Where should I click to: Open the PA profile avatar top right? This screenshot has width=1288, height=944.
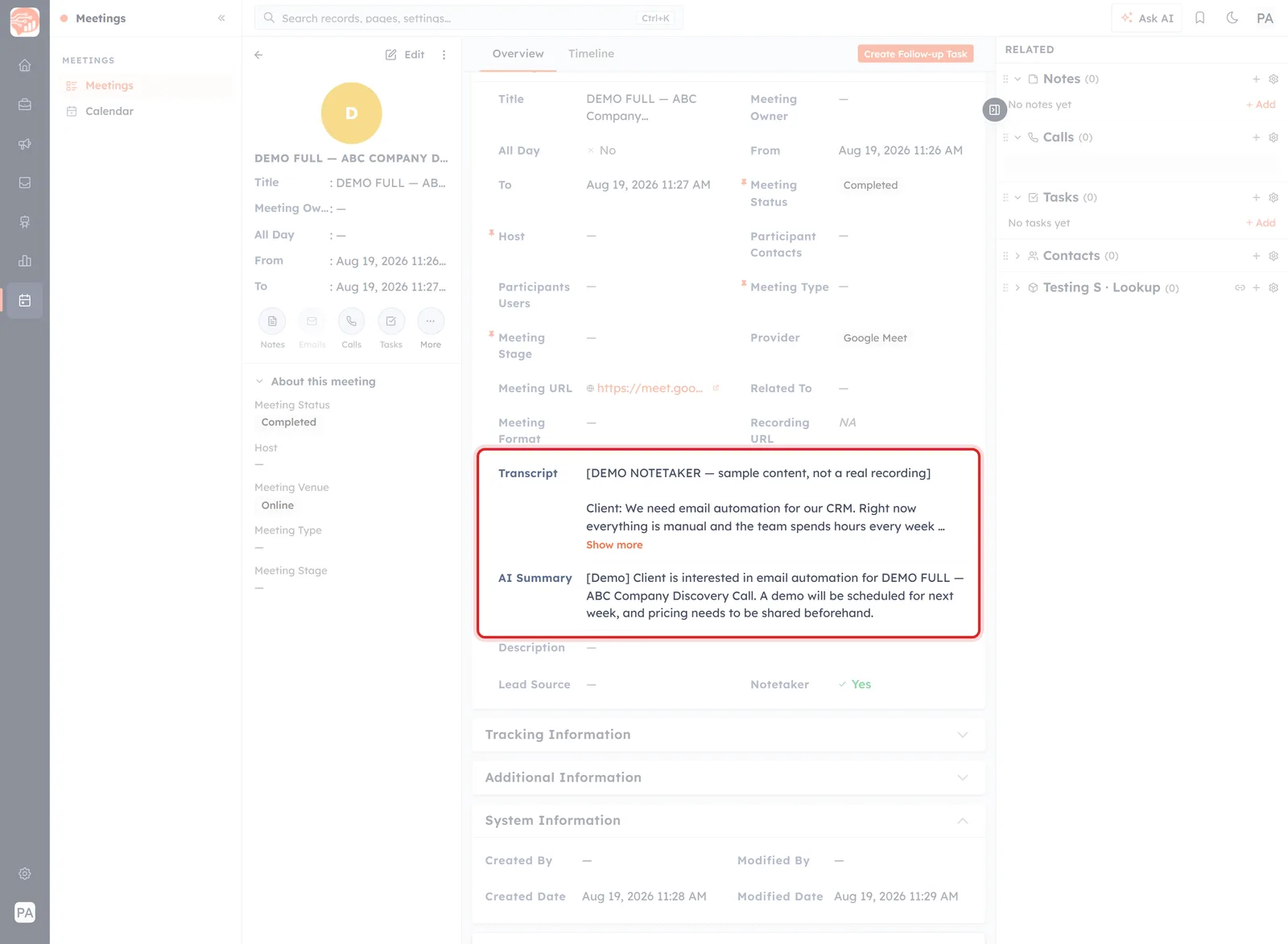click(1265, 18)
